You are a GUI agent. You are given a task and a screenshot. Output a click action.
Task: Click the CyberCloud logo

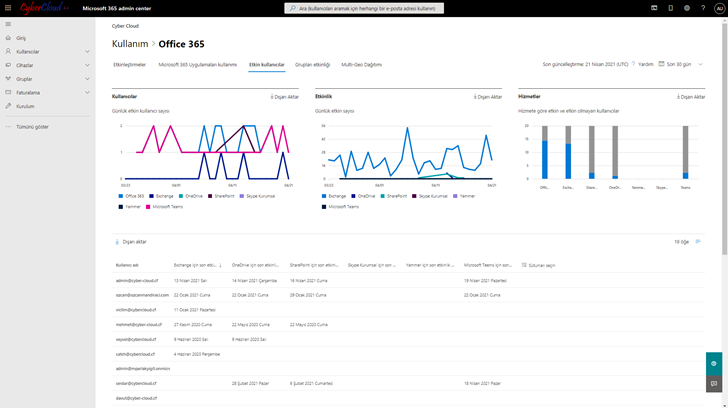tap(44, 8)
